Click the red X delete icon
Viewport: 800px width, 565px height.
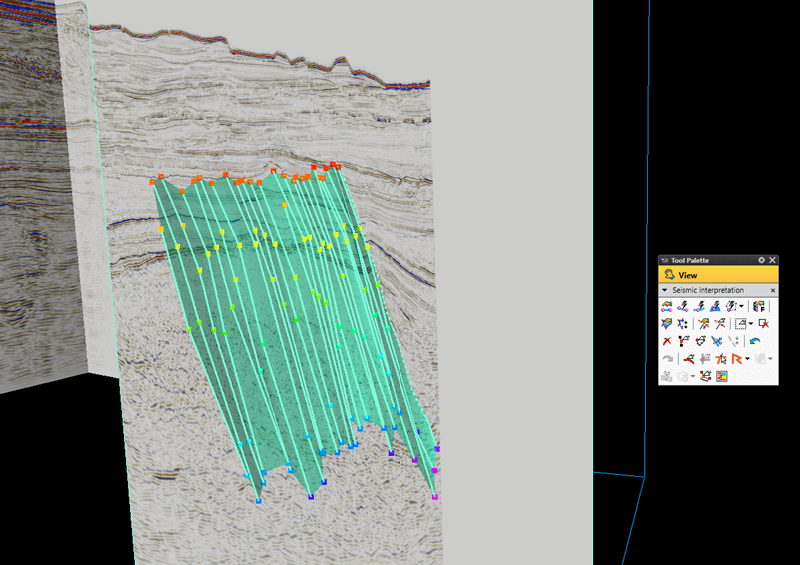click(666, 341)
